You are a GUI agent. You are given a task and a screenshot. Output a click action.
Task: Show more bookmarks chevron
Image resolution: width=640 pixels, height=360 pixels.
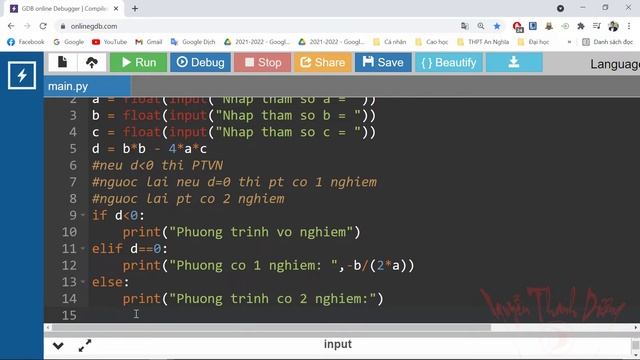click(x=569, y=42)
